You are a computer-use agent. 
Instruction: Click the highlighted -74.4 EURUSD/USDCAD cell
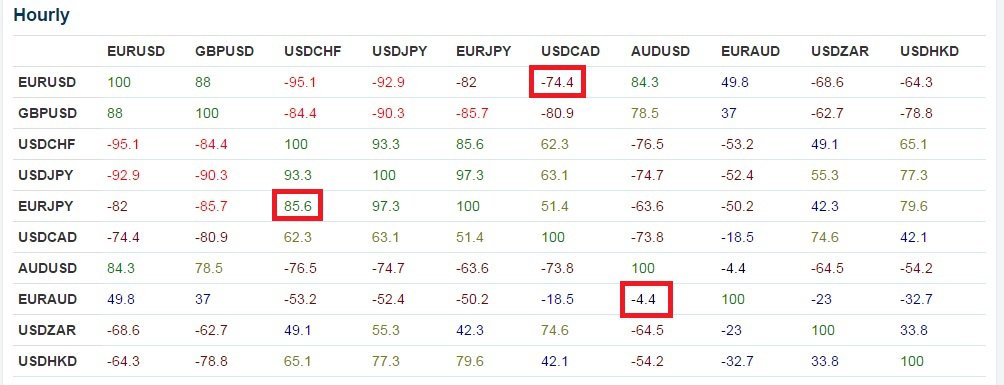[557, 83]
